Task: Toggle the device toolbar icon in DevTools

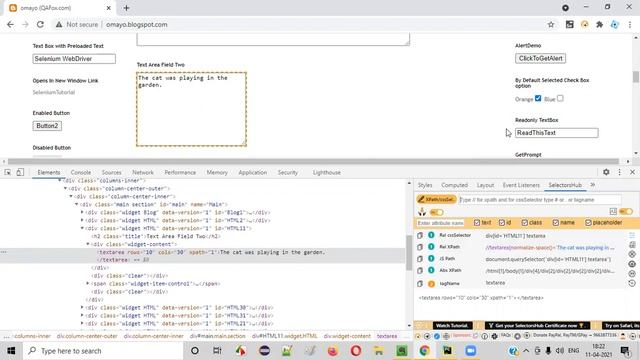Action: click(20, 172)
